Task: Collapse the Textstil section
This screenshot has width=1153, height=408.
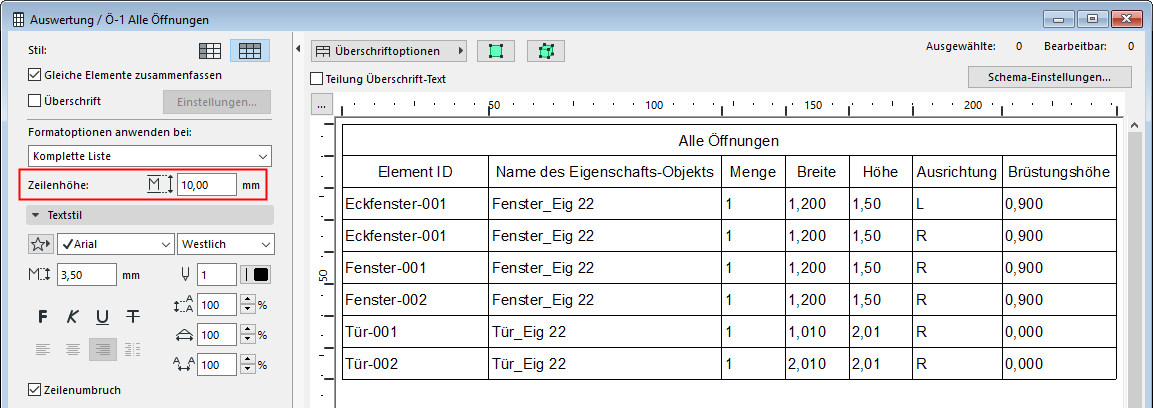Action: (x=150, y=215)
